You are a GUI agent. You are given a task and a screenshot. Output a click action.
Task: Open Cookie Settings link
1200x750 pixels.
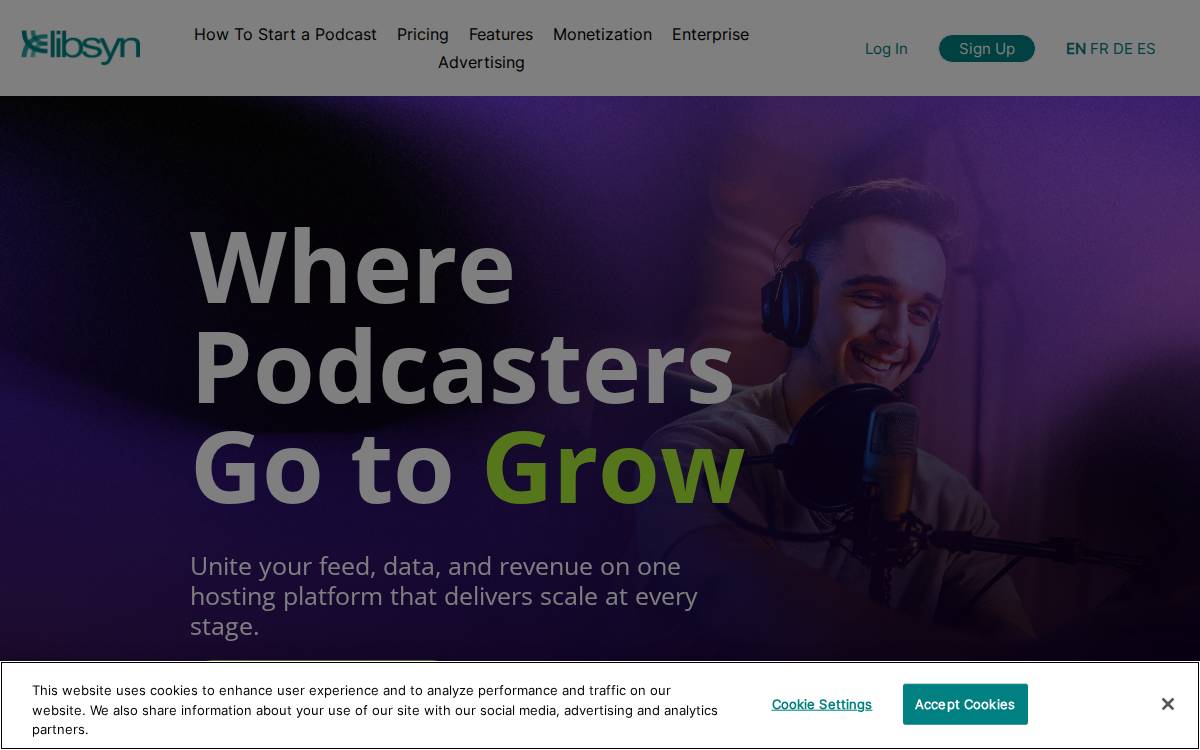pos(822,704)
